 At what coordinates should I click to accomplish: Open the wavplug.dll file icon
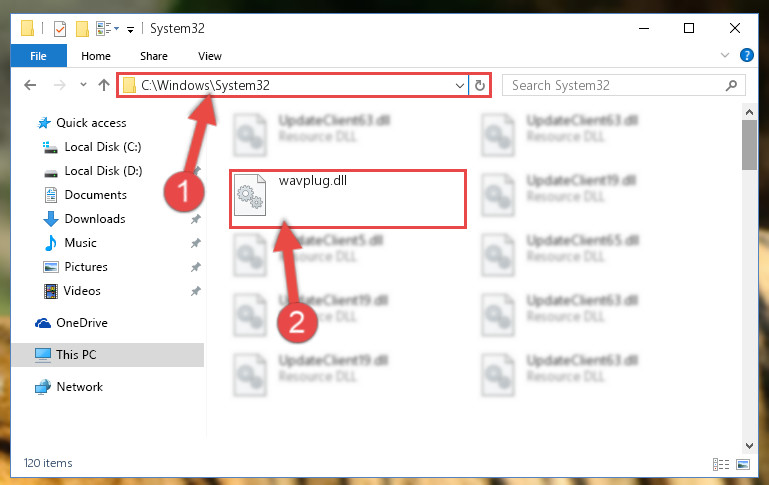(250, 195)
